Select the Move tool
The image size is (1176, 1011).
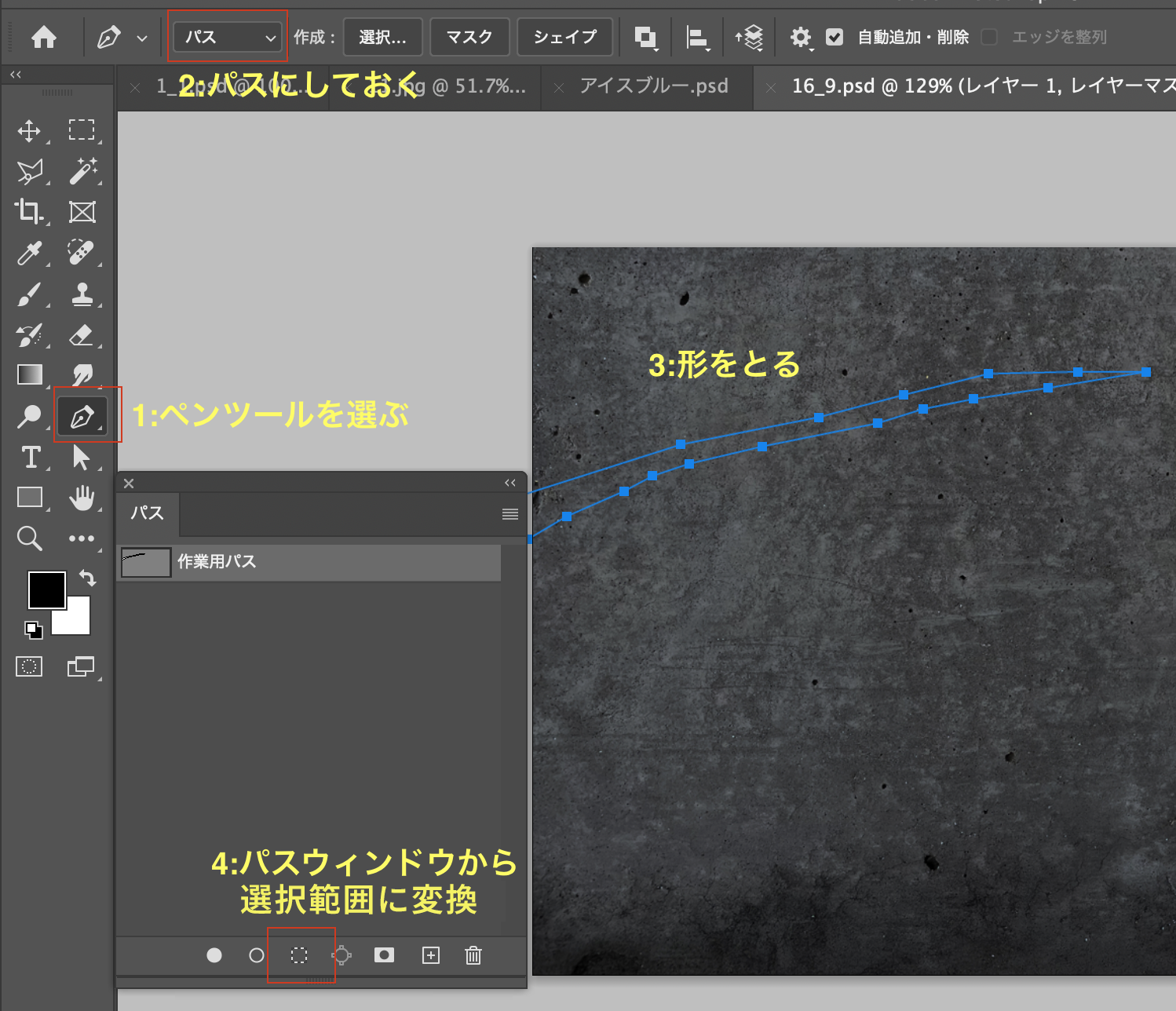tap(29, 130)
